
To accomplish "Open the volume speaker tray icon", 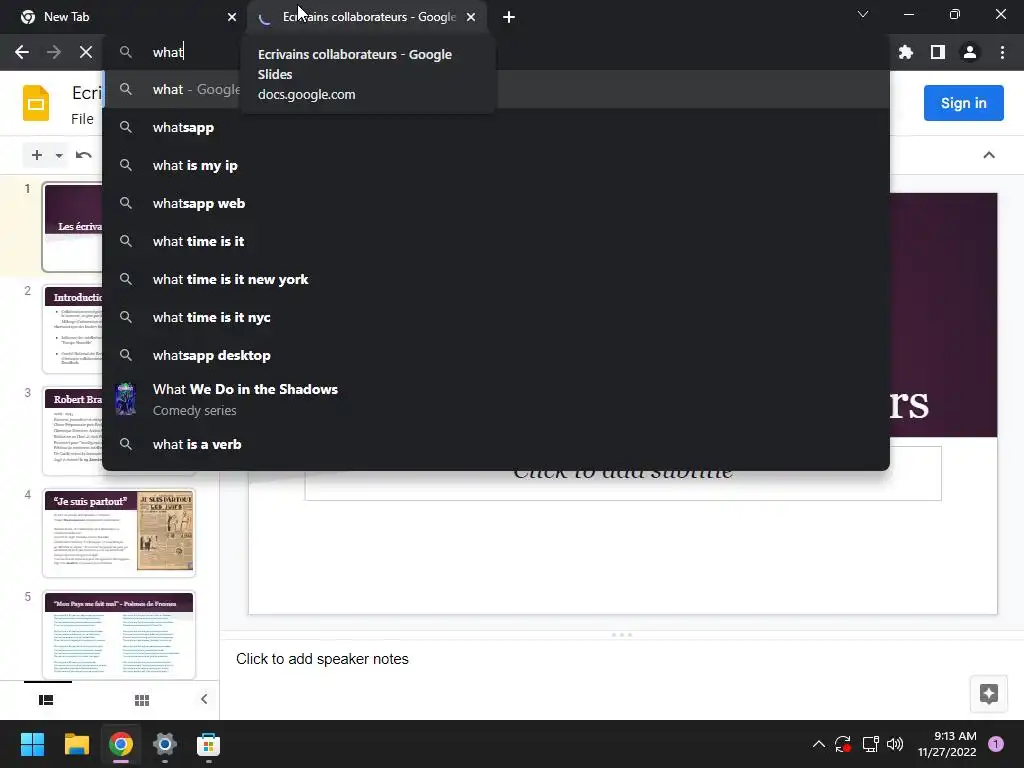I will coord(895,744).
